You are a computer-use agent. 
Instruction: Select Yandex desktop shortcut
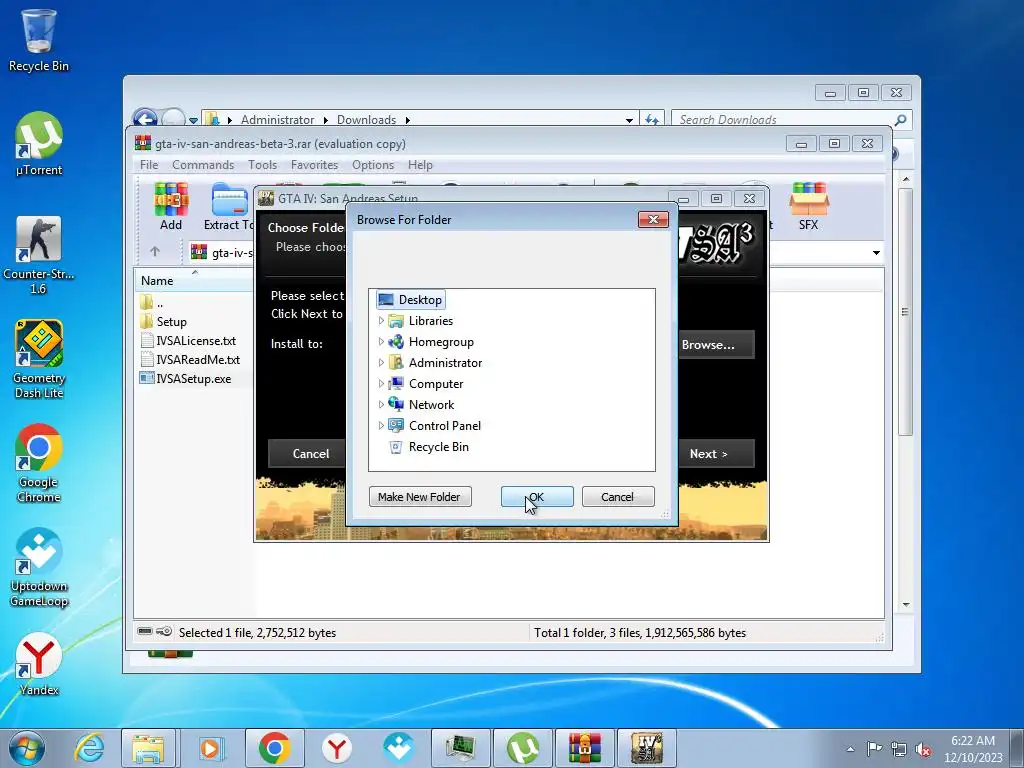pos(39,664)
